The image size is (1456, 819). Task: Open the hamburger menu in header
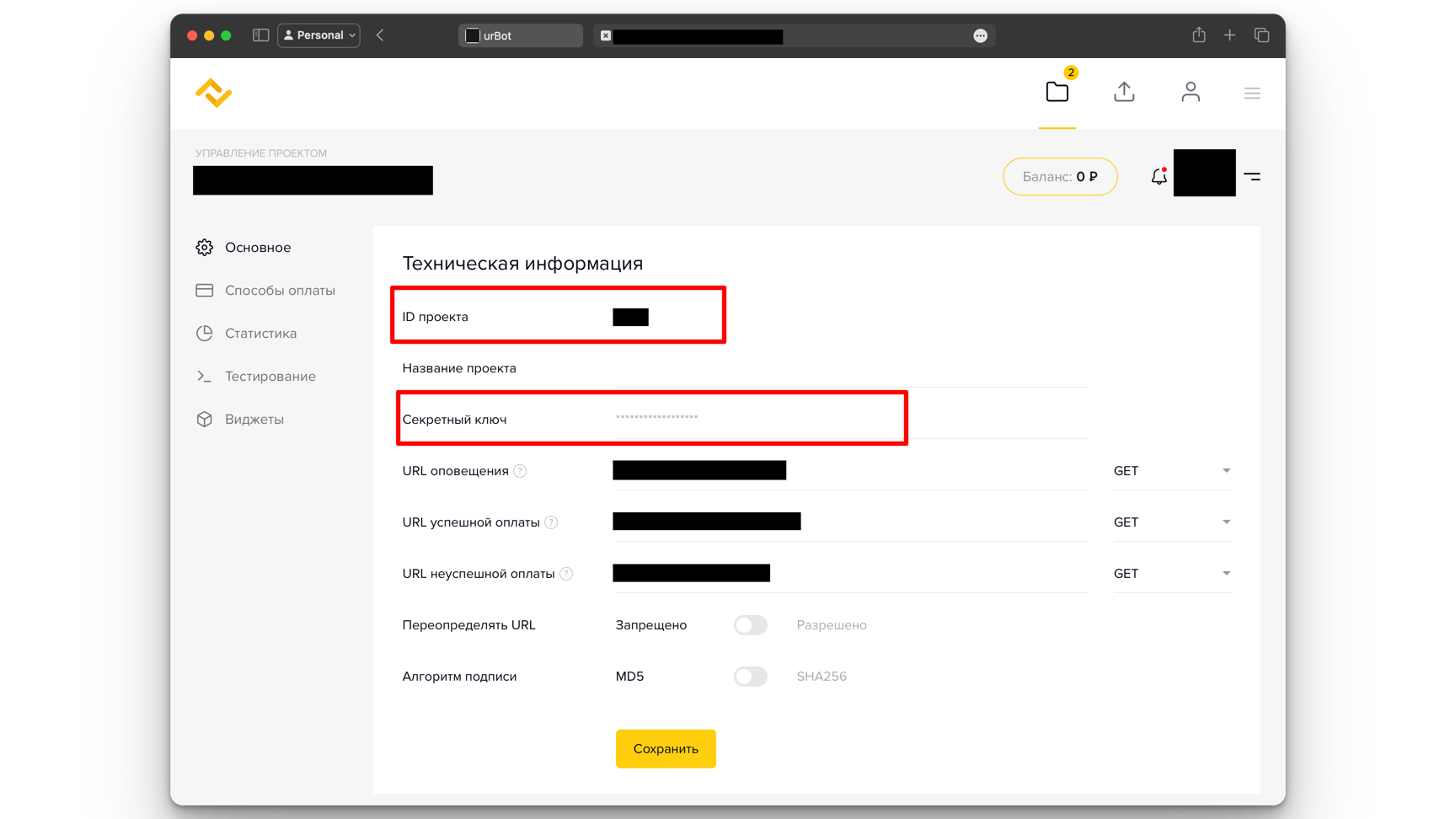coord(1252,94)
